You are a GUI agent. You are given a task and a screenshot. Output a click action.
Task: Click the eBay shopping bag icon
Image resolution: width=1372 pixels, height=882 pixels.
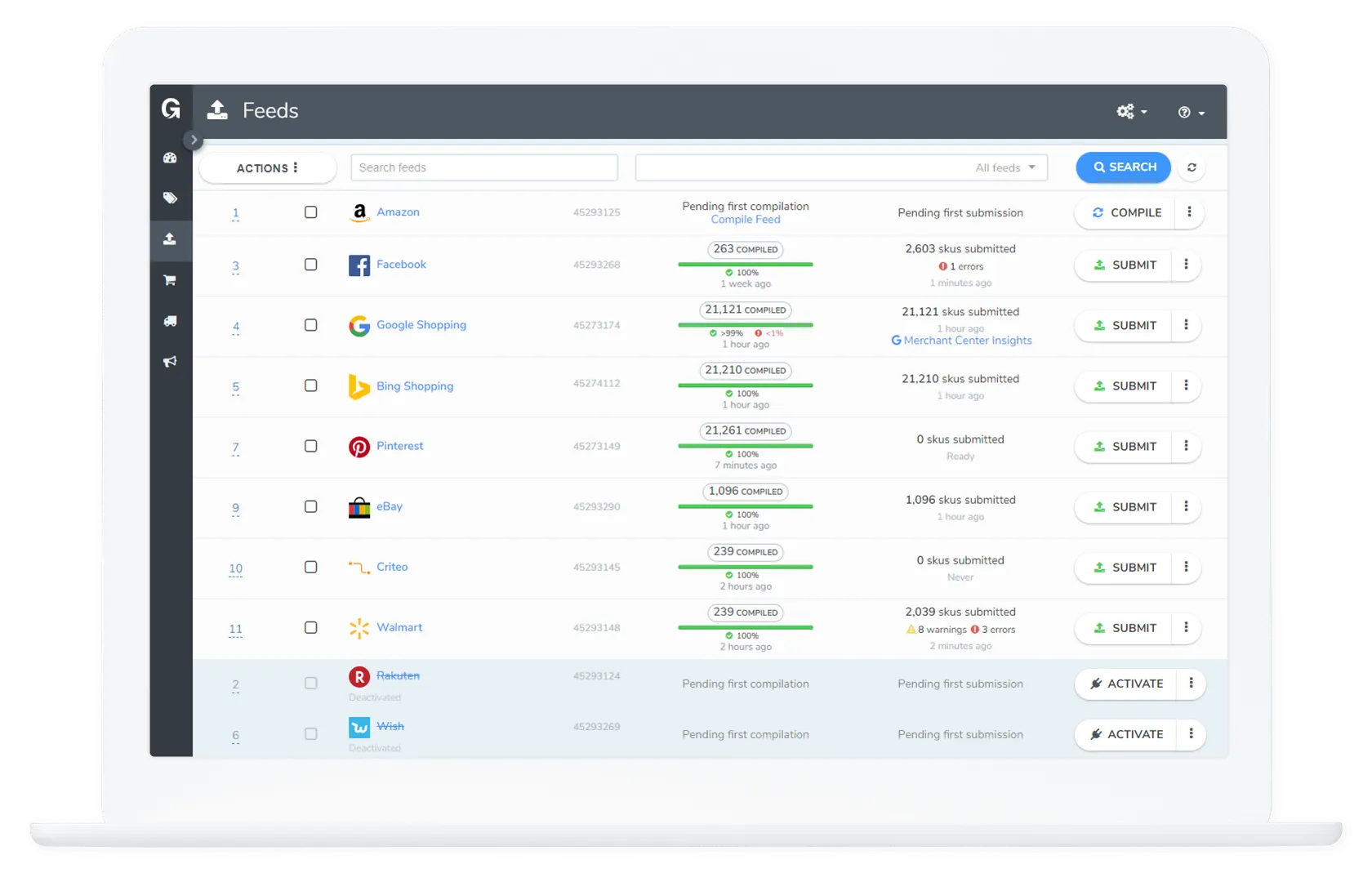(x=359, y=507)
